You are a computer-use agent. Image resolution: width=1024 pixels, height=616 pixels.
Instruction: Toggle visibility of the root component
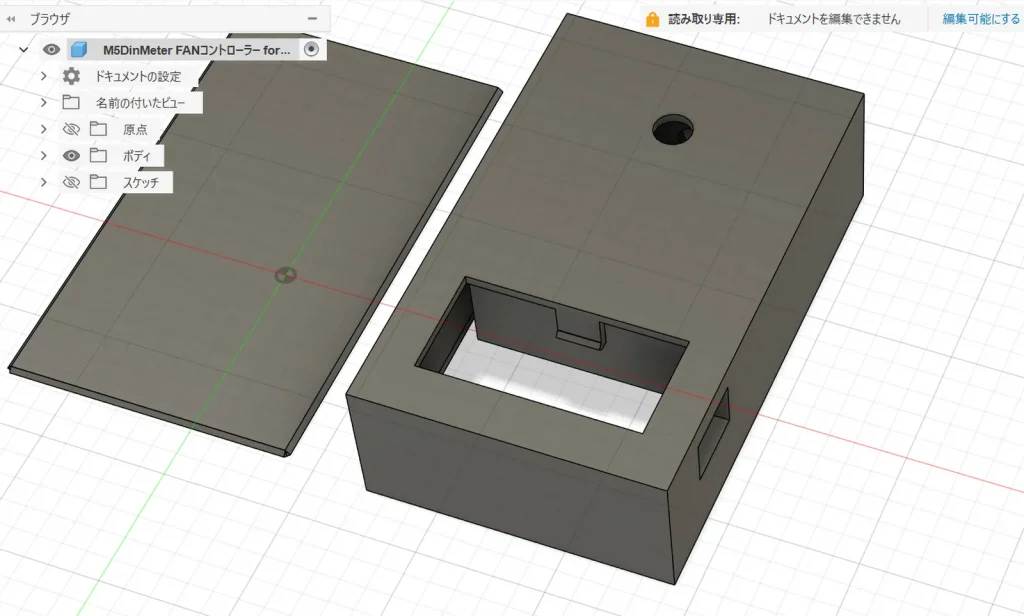(x=51, y=50)
